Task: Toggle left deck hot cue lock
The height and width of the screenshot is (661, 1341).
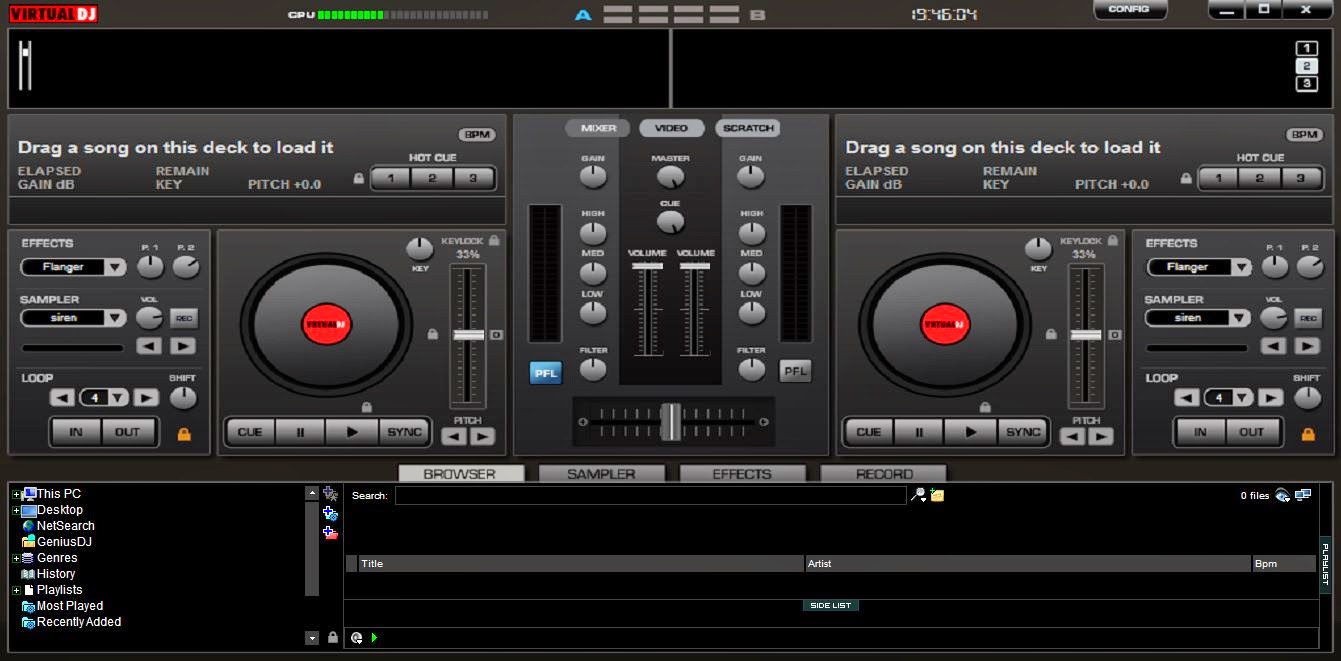Action: (359, 179)
